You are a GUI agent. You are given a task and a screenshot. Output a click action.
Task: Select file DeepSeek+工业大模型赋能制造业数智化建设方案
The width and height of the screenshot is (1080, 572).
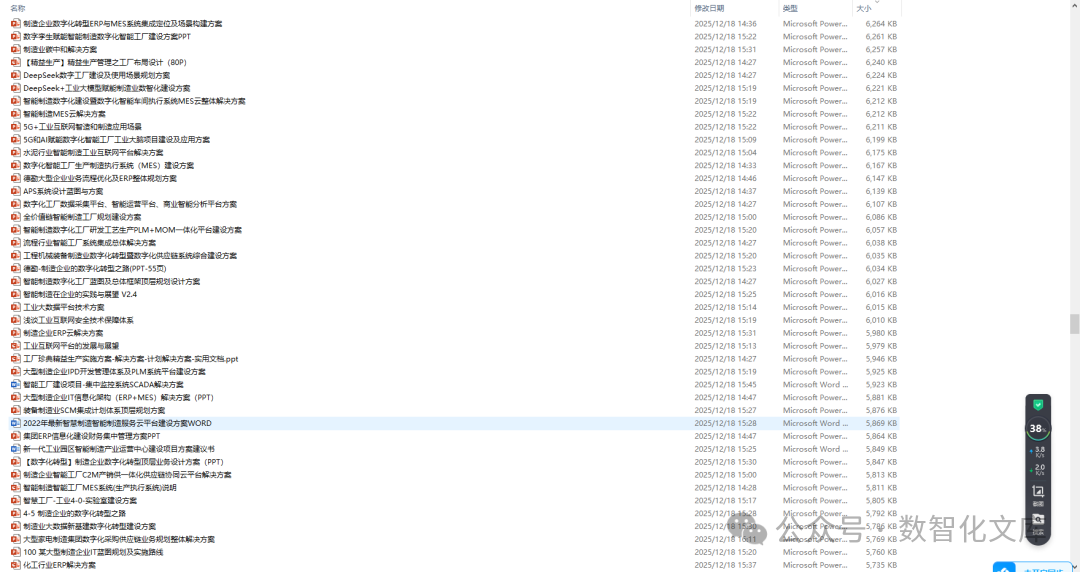pyautogui.click(x=107, y=88)
